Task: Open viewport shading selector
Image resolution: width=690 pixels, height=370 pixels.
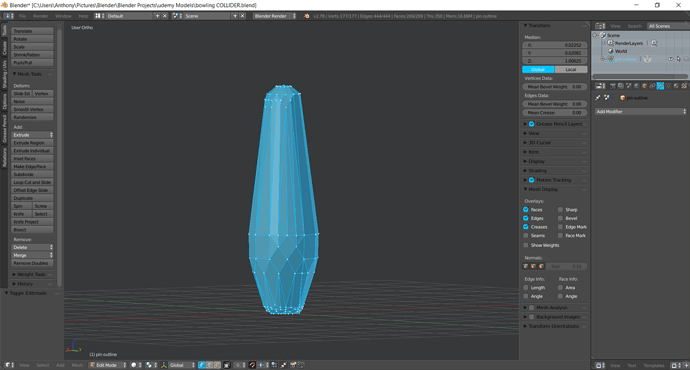Action: tap(137, 365)
